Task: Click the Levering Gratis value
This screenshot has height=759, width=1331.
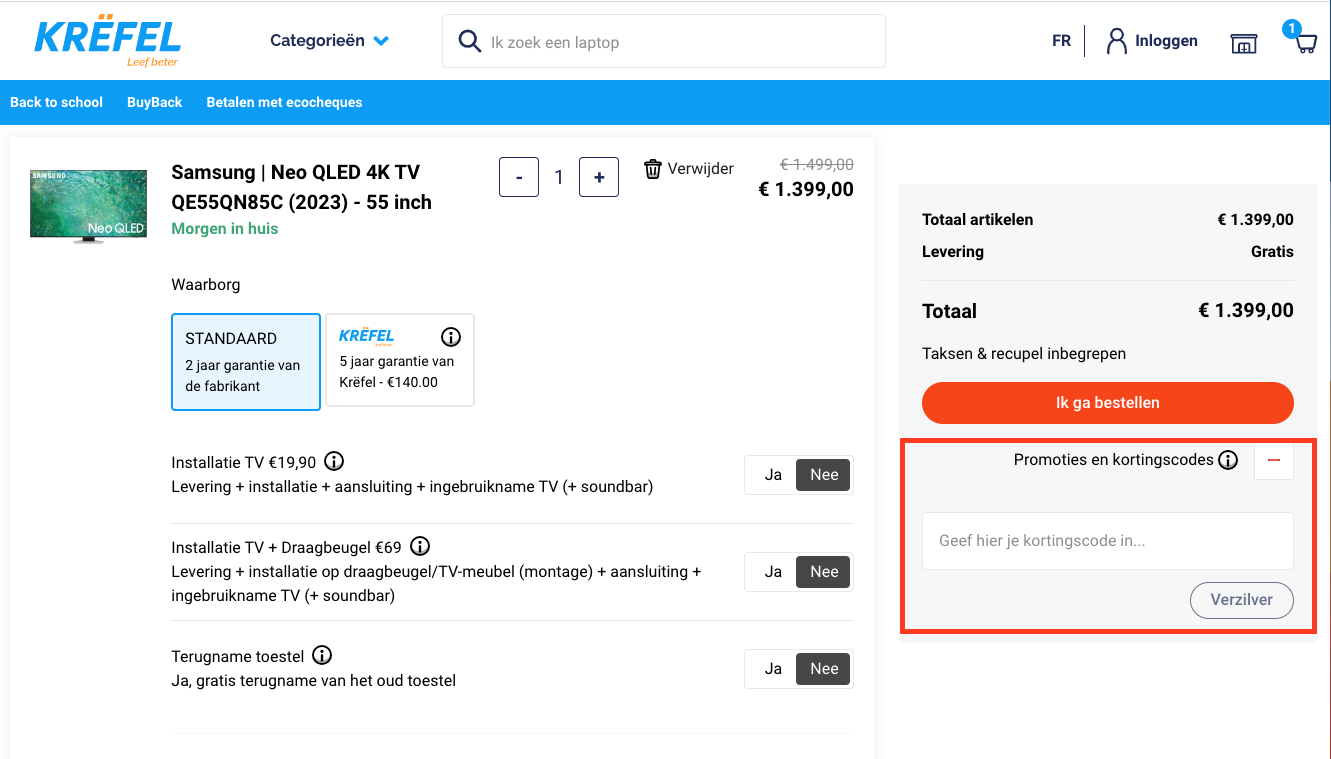Action: [x=1272, y=251]
